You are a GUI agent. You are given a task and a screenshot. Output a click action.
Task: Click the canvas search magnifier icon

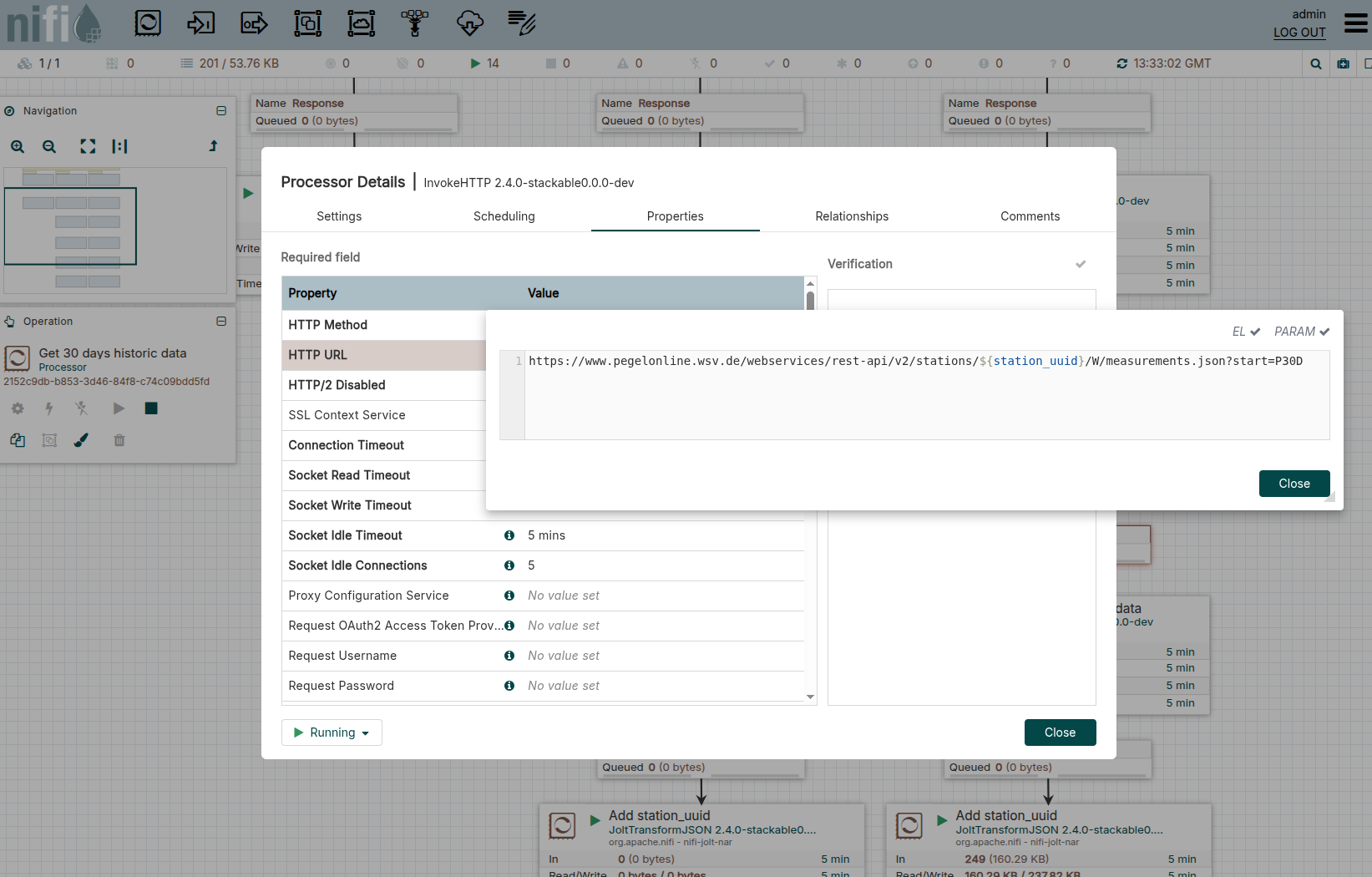(1316, 63)
